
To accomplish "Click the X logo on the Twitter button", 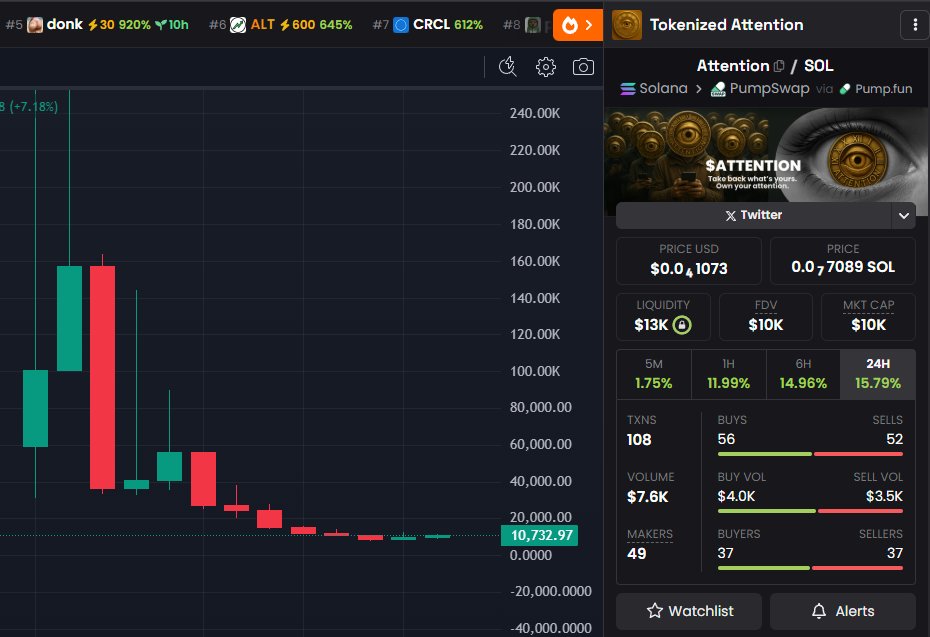I will [x=731, y=215].
